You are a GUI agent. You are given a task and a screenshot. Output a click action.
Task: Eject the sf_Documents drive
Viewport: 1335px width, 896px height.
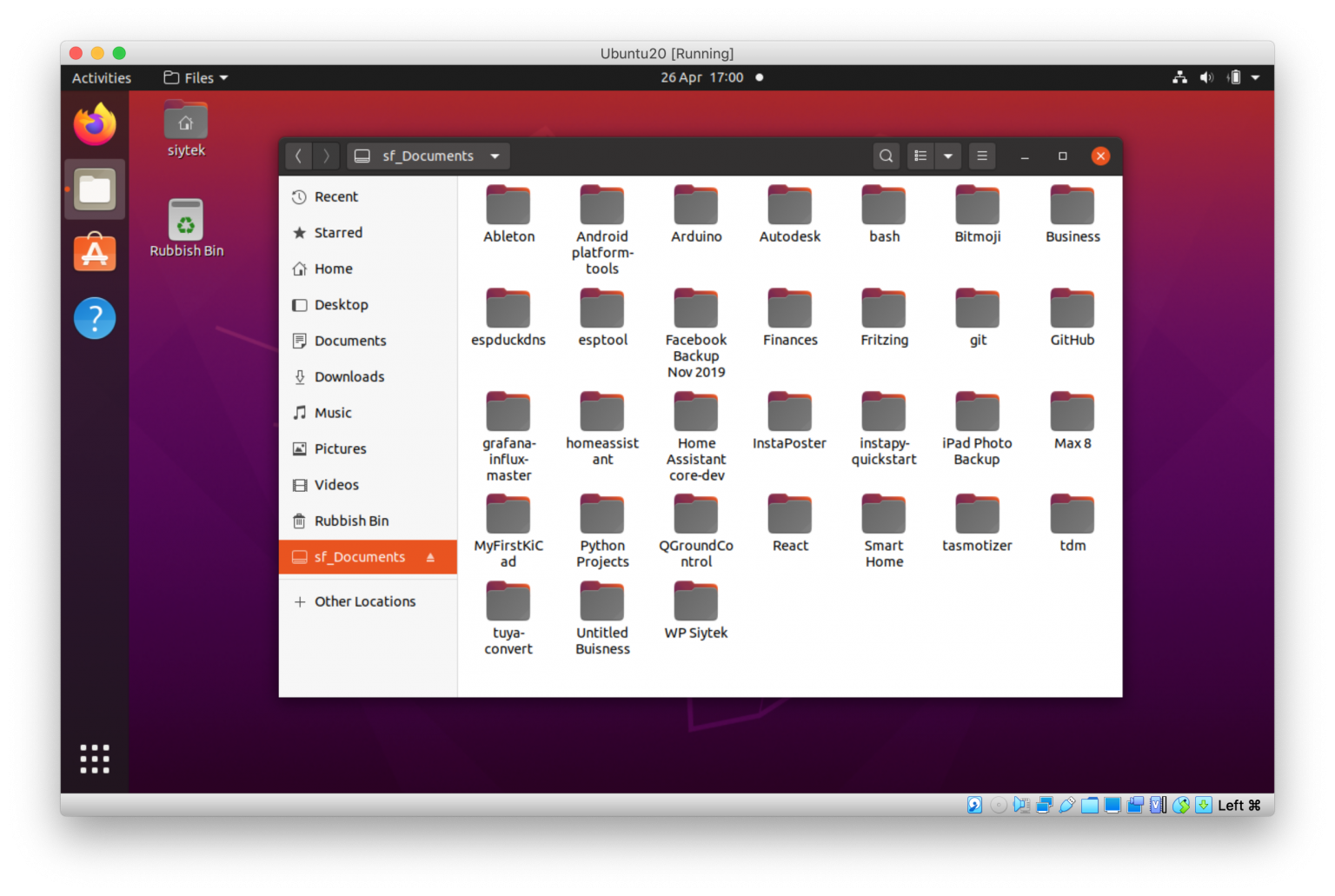(x=430, y=557)
